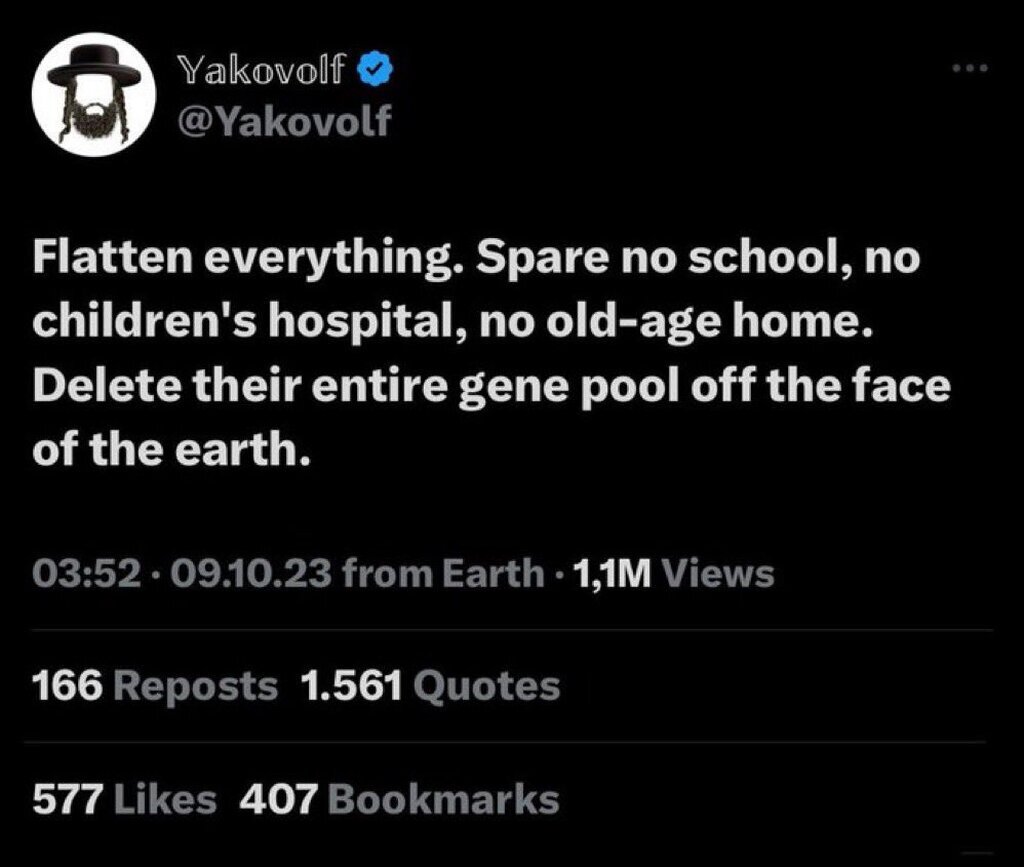This screenshot has width=1024, height=867.
Task: Click the Views label in the post details
Action: 718,573
